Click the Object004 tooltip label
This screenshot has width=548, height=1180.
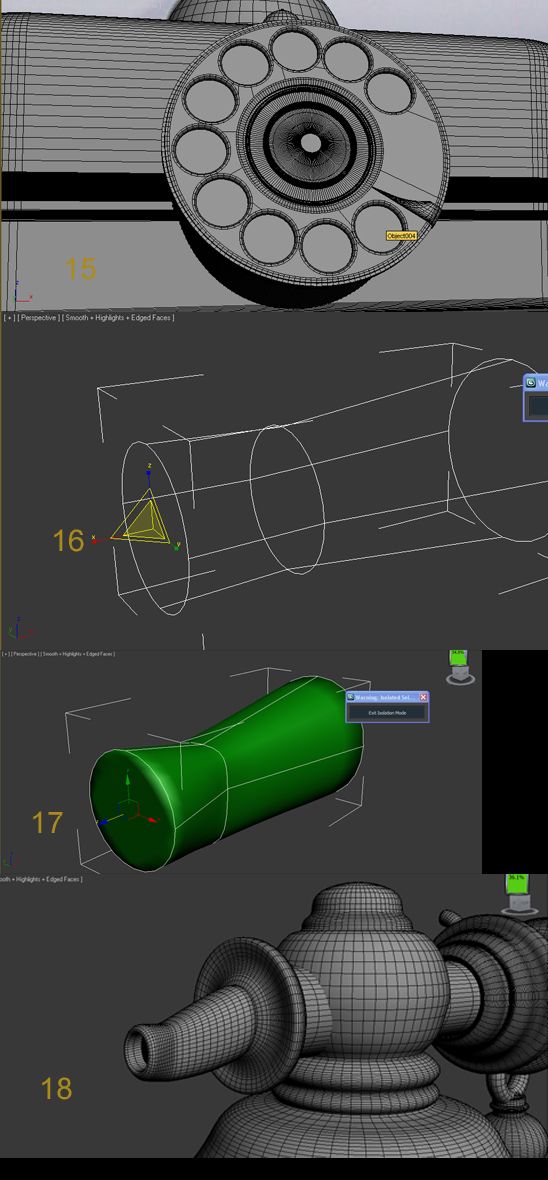[401, 236]
